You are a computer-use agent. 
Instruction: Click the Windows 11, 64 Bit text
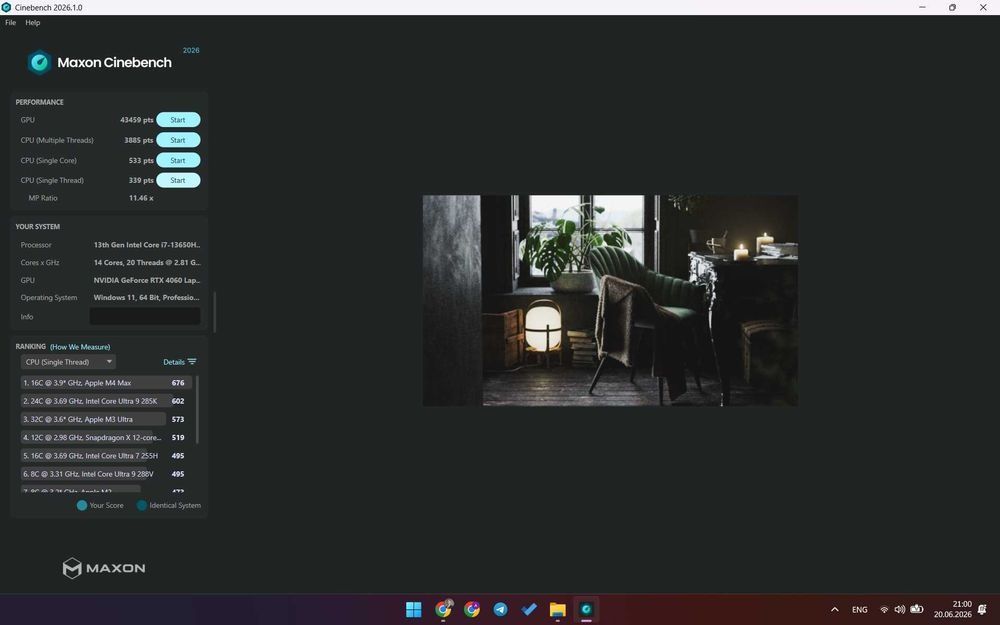coord(147,297)
